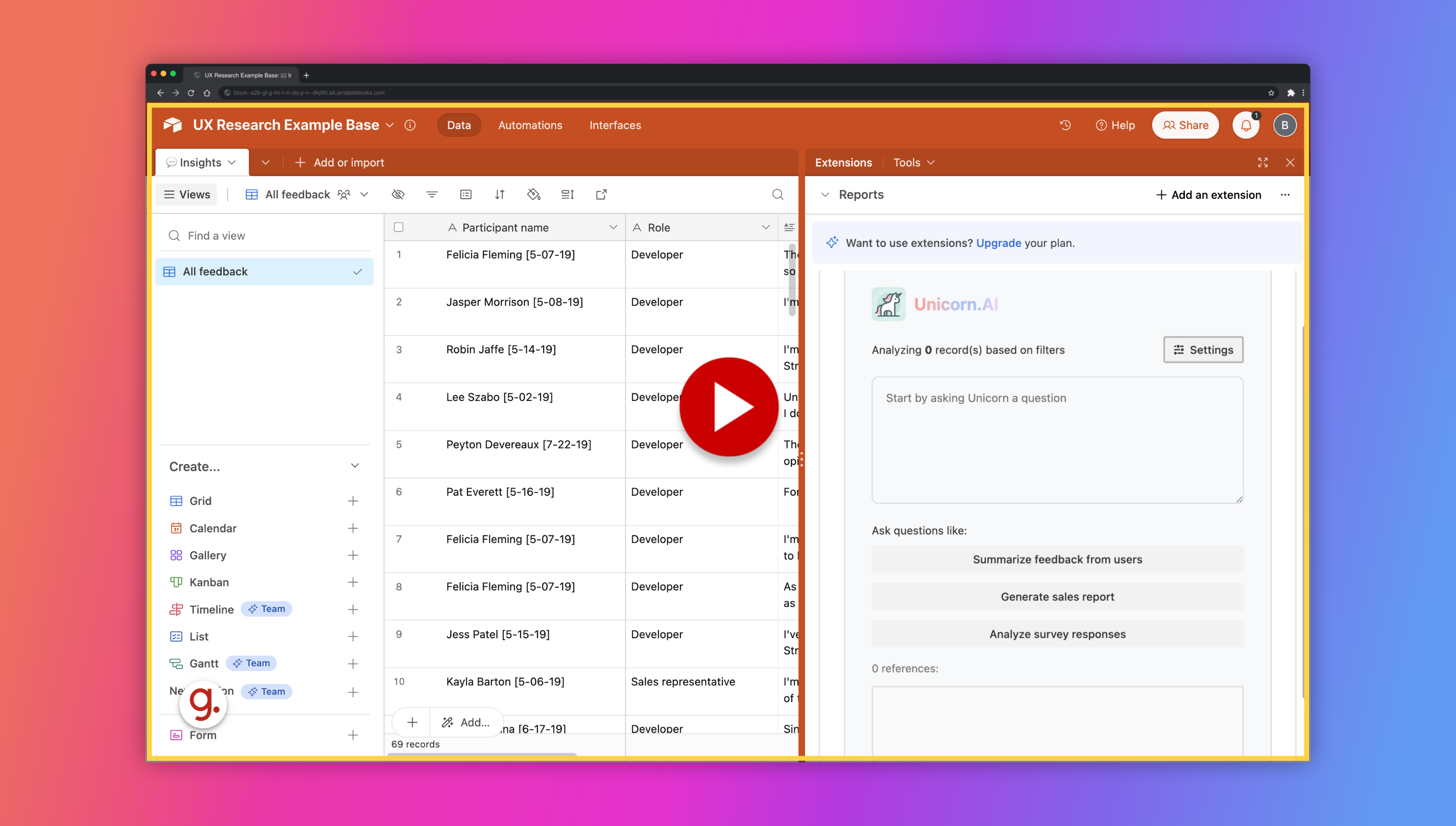Select All feedback view in sidebar

(x=264, y=272)
